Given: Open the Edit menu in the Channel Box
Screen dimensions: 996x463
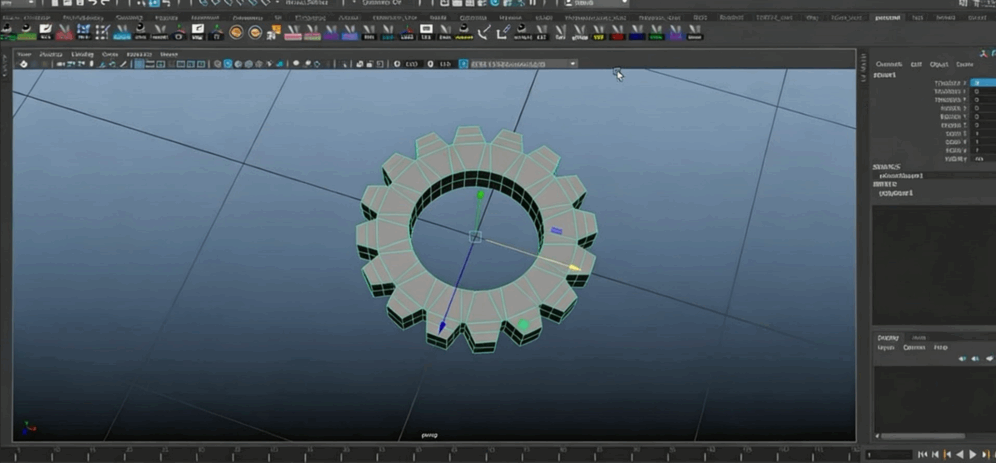Looking at the screenshot, I should pyautogui.click(x=916, y=64).
